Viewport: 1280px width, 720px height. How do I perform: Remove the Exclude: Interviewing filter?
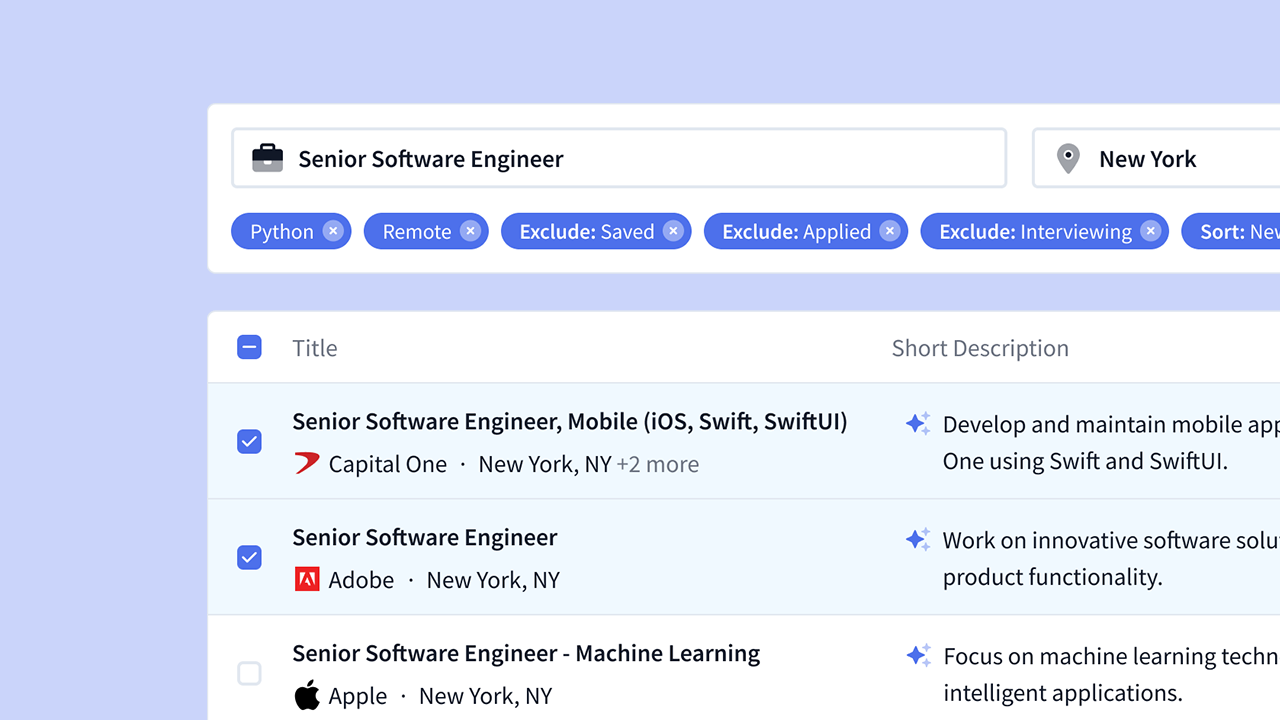point(1150,231)
